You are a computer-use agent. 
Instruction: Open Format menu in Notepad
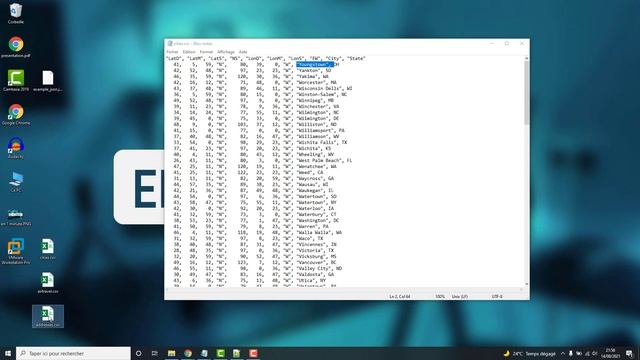[206, 52]
